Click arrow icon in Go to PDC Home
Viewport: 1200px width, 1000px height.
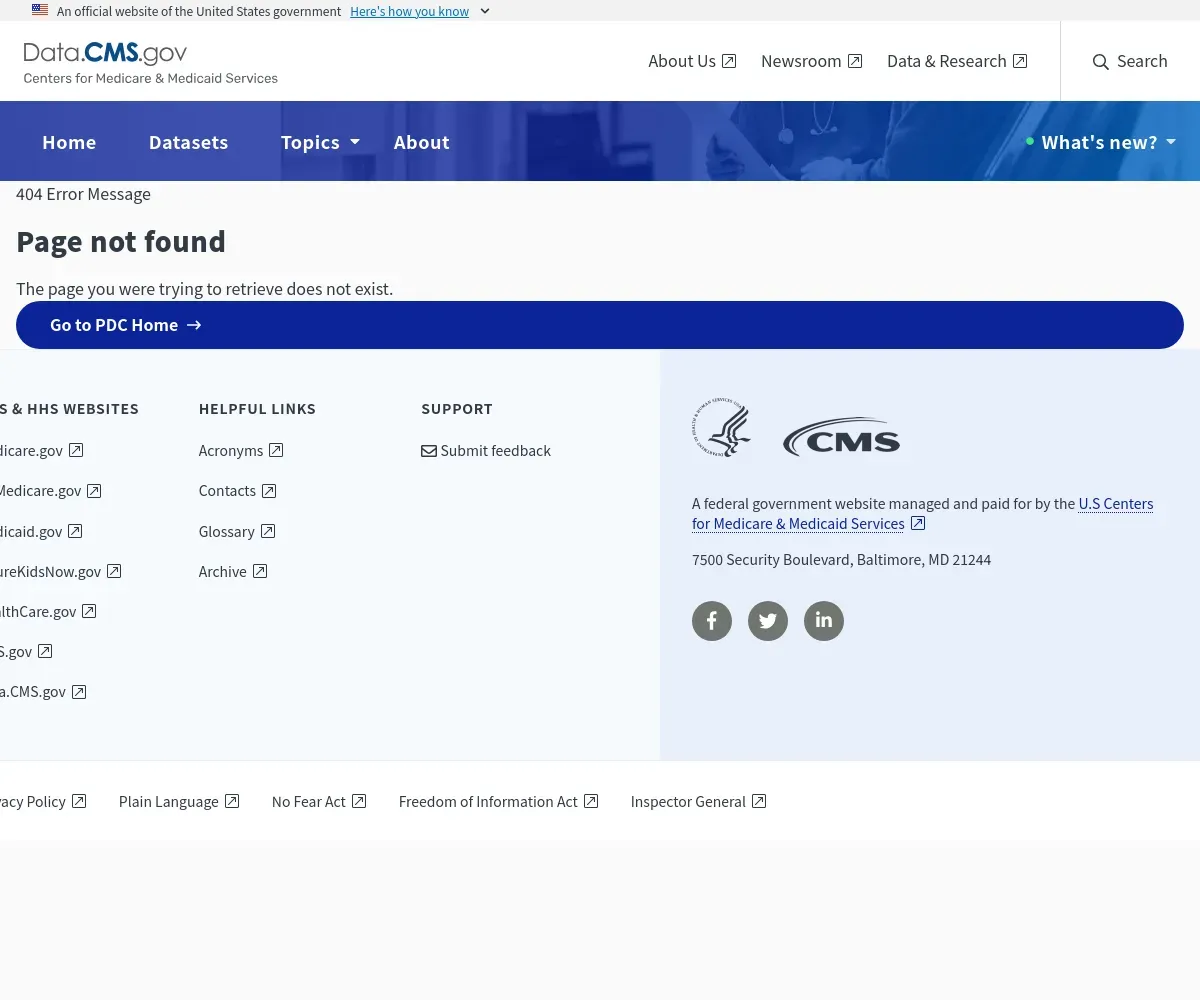(x=194, y=325)
